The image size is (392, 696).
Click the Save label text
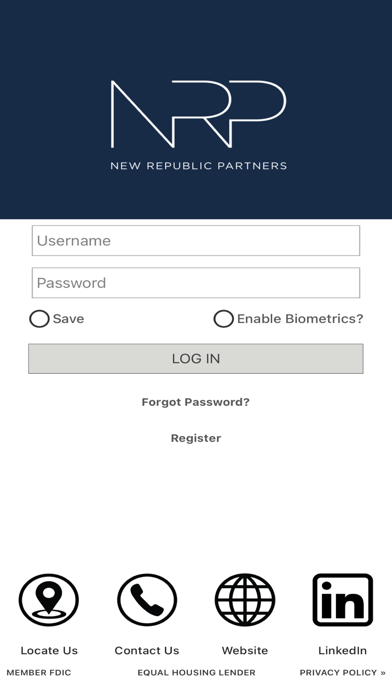(68, 319)
